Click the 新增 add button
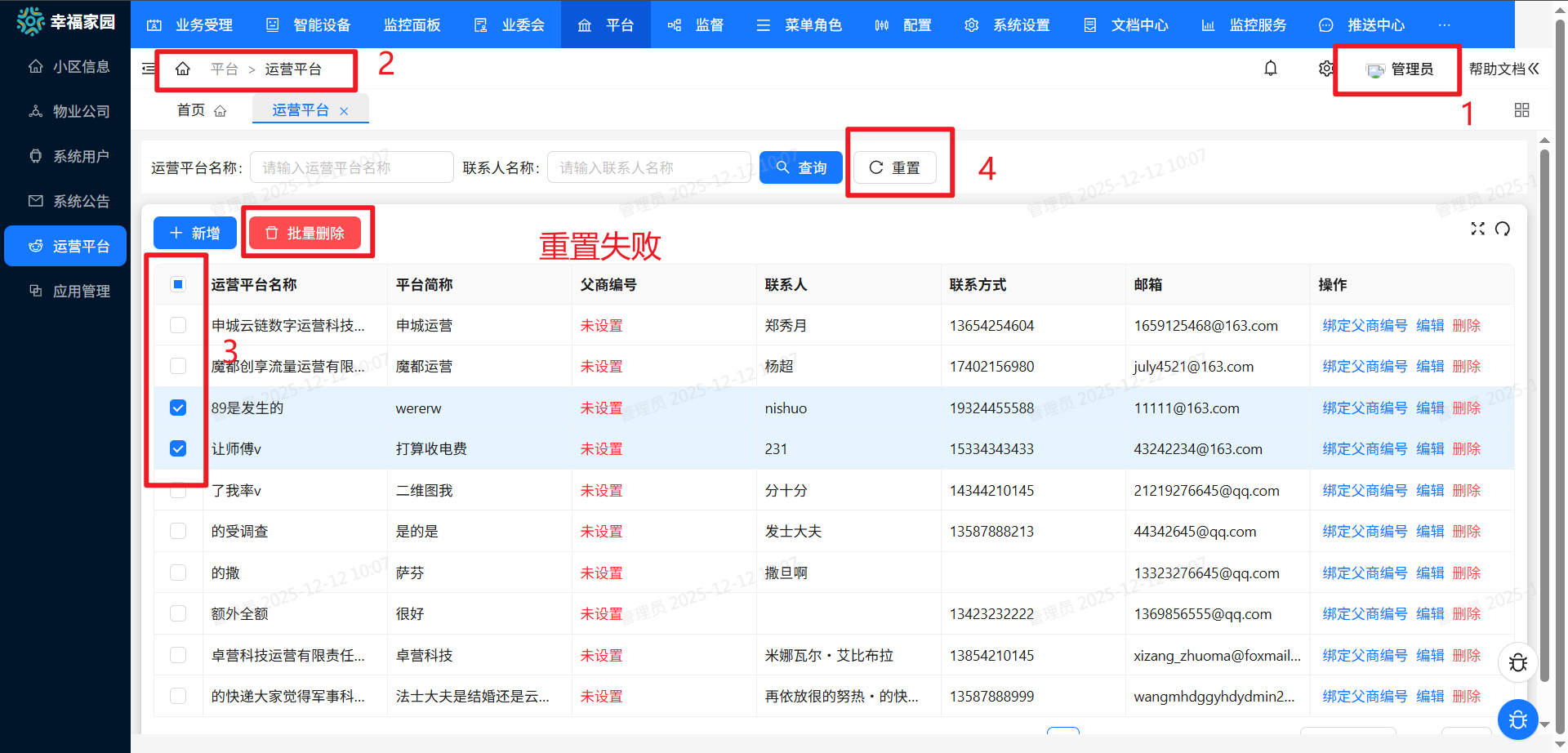This screenshot has height=753, width=1568. click(194, 233)
